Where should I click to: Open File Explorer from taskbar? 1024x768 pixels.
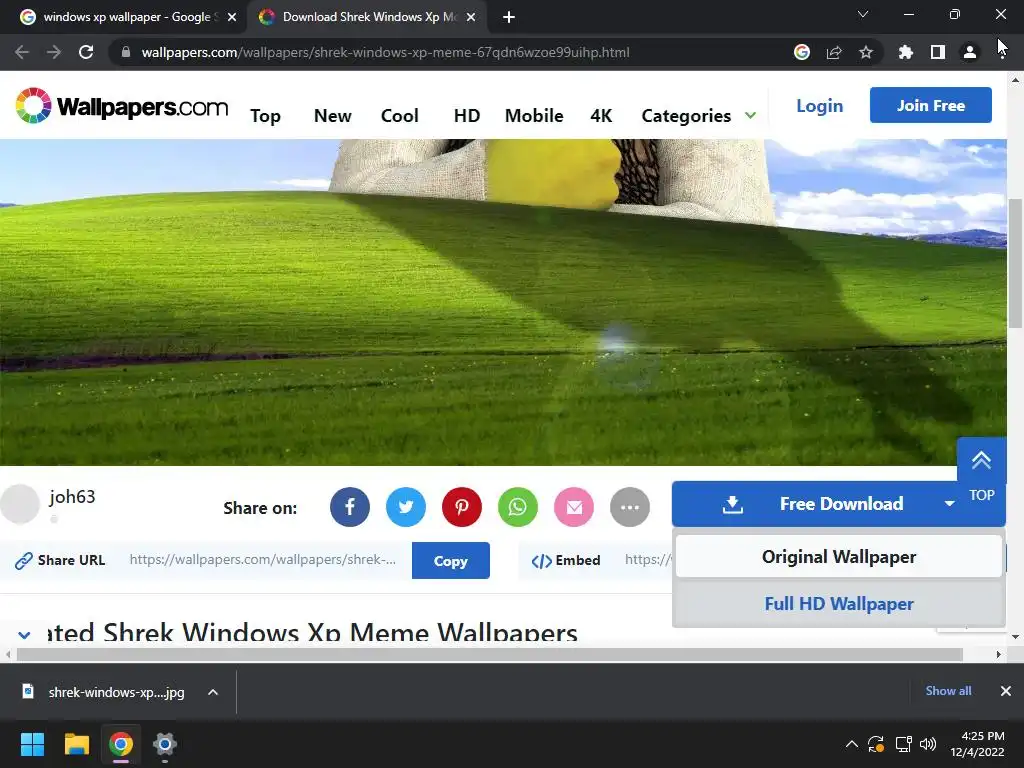76,744
